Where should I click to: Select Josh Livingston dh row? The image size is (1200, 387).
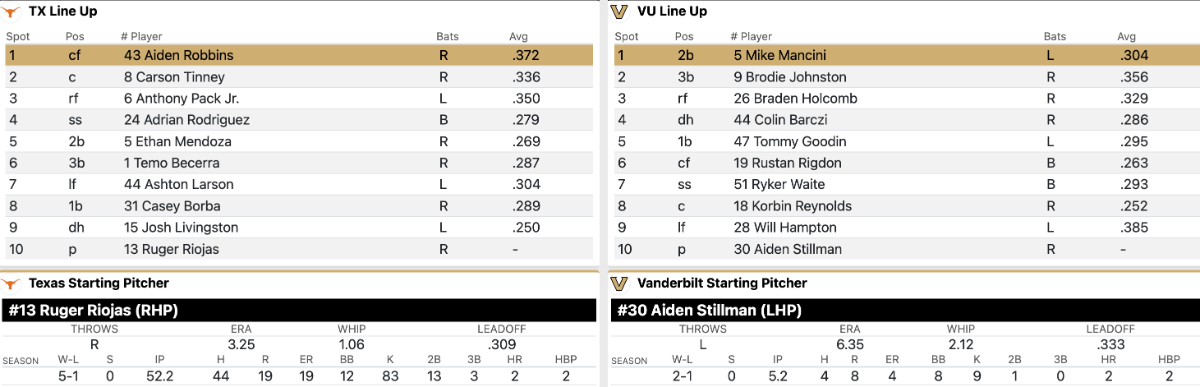coord(298,227)
